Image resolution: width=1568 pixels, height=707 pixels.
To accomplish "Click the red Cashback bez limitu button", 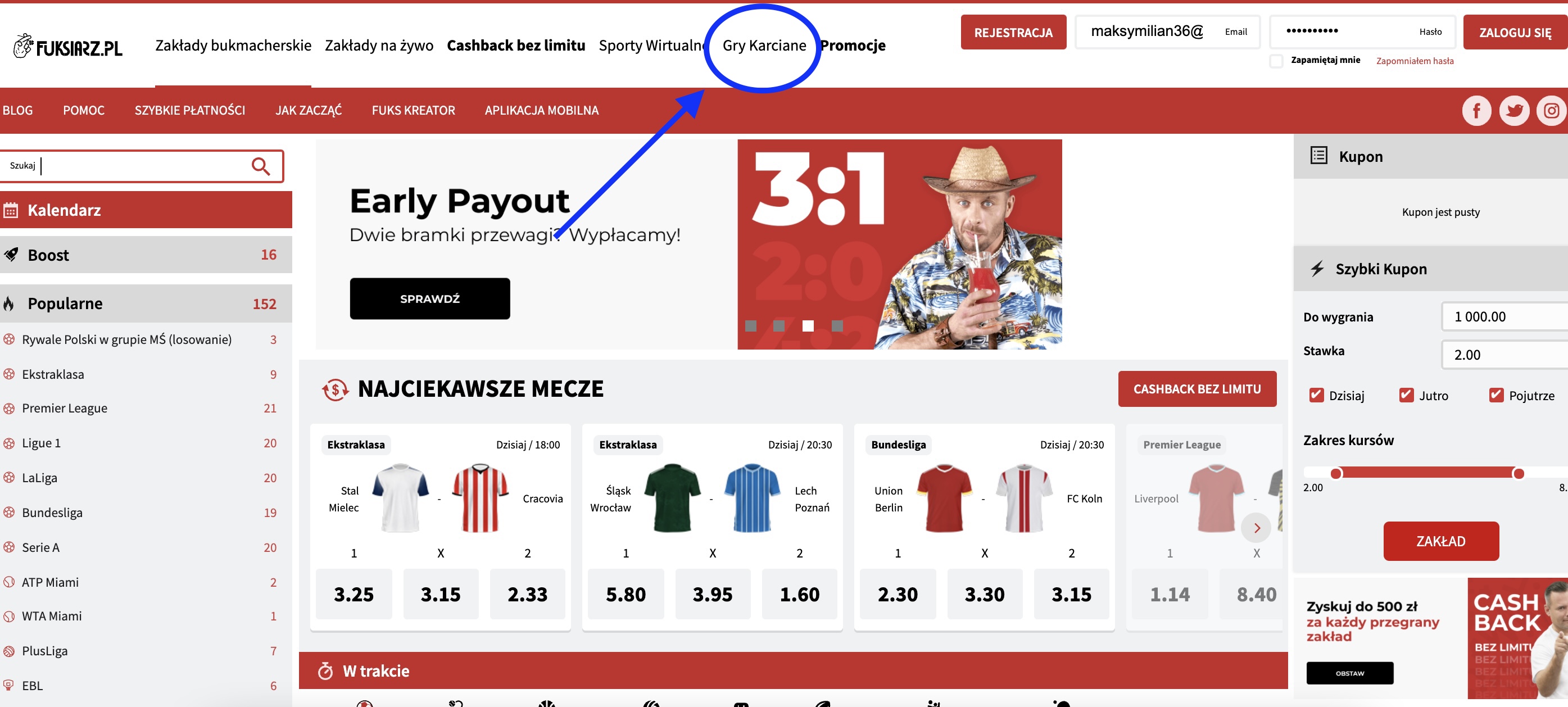I will coord(1197,389).
